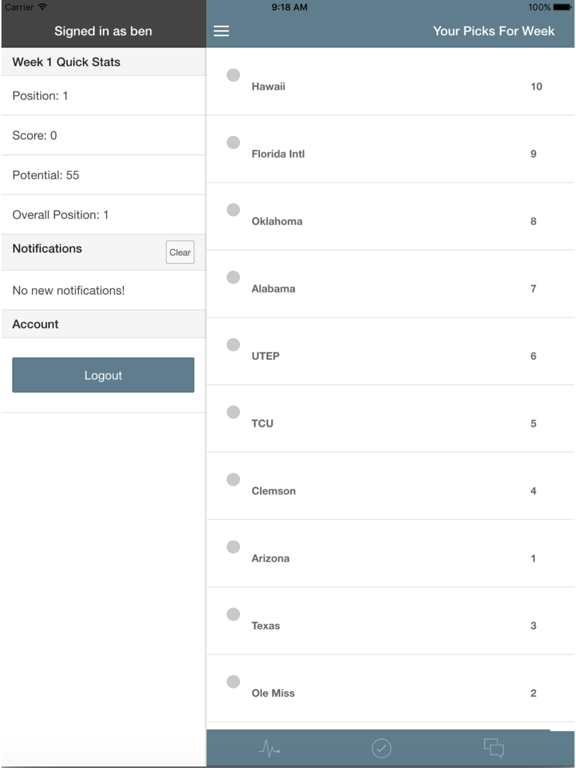Select the Arizona pick row
Viewport: 576px width, 768px height.
[x=390, y=553]
